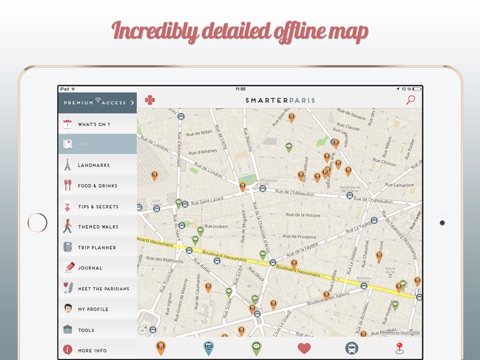The height and width of the screenshot is (360, 480).
Task: Select the Landmarks menu item
Action: click(x=98, y=165)
